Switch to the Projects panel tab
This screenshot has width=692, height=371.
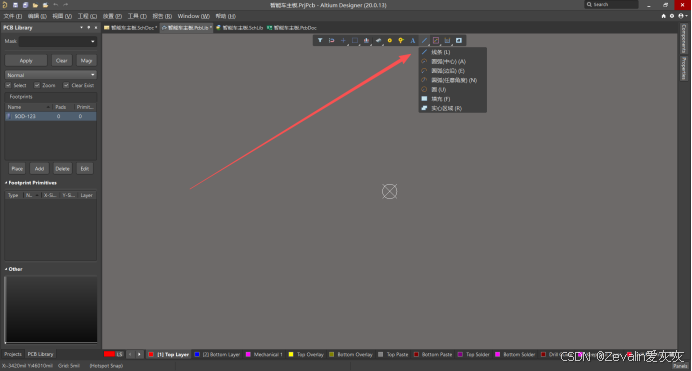click(x=13, y=354)
